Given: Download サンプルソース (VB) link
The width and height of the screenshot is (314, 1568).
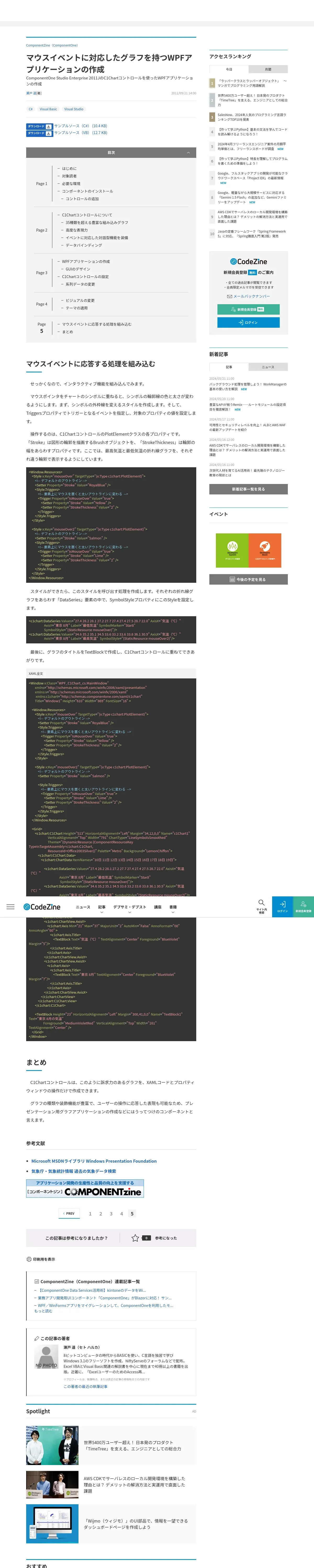Looking at the screenshot, I should coord(81,133).
